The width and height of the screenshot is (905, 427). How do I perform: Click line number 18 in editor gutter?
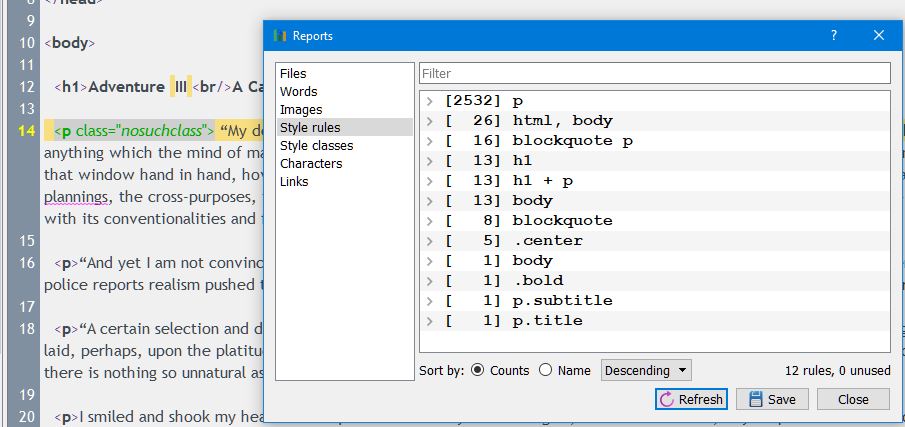coord(27,329)
